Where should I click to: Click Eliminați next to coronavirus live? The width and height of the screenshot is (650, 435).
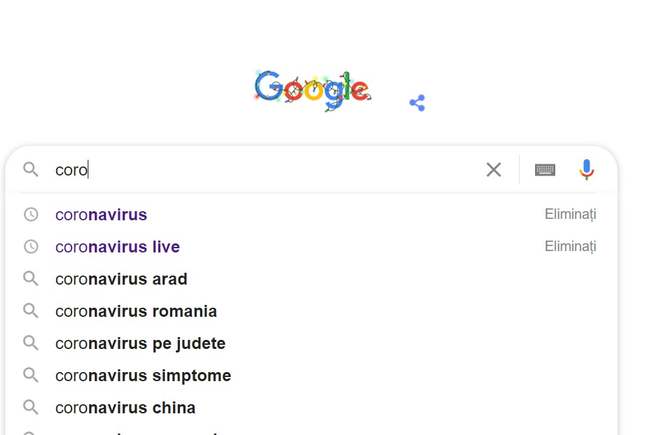570,246
